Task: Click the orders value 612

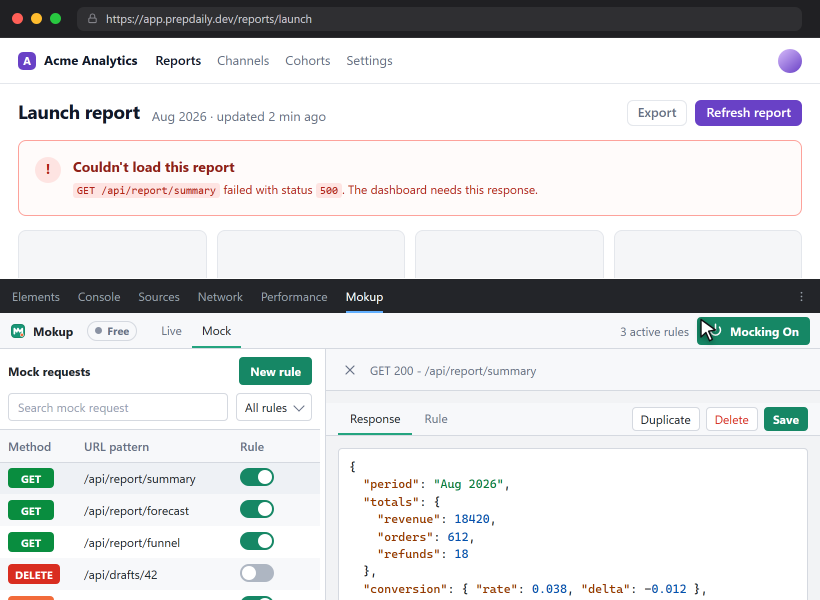Action: click(458, 537)
